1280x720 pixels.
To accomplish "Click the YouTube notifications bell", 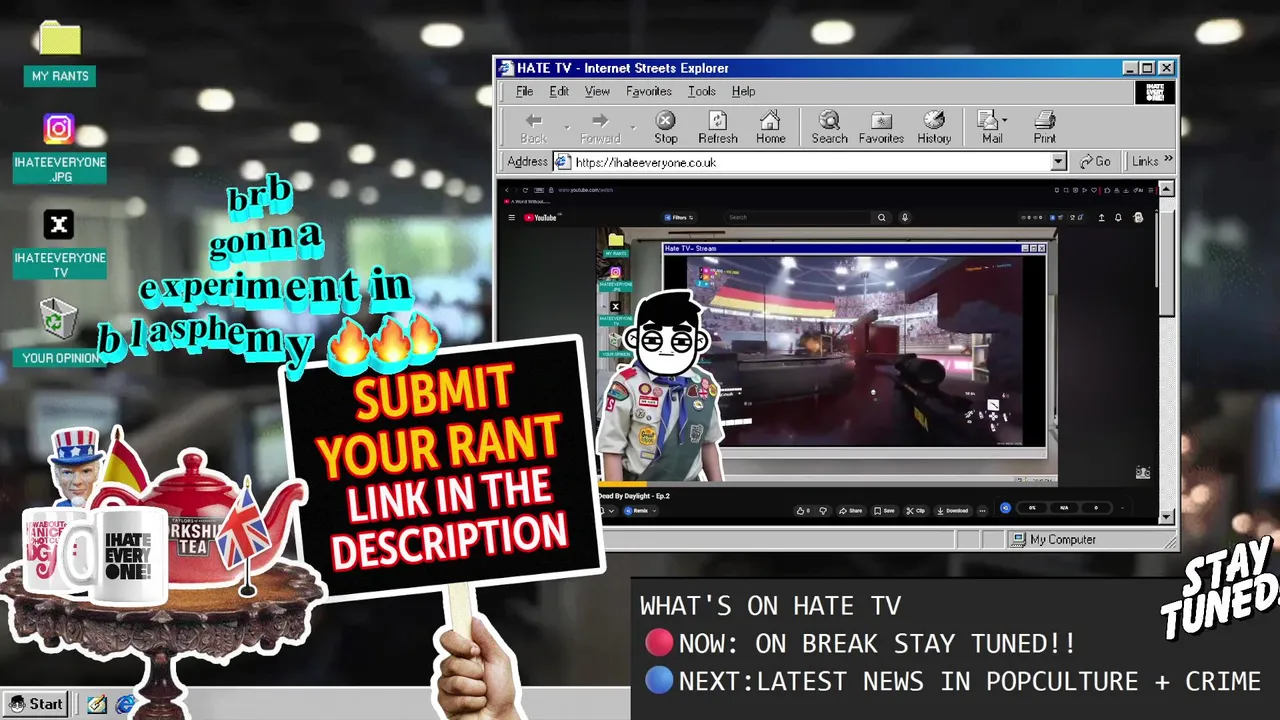I will (1118, 217).
